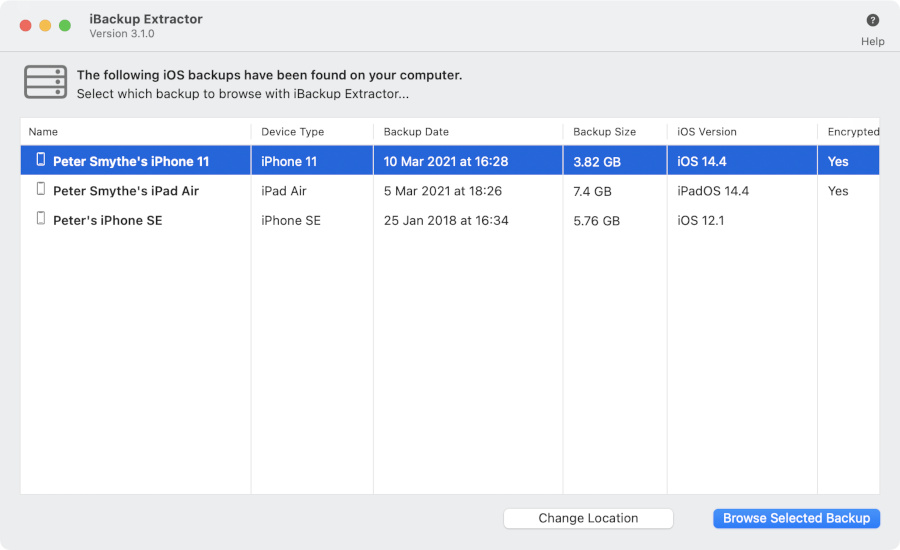
Task: Select Peter's iPhone SE backup name
Action: pos(107,220)
